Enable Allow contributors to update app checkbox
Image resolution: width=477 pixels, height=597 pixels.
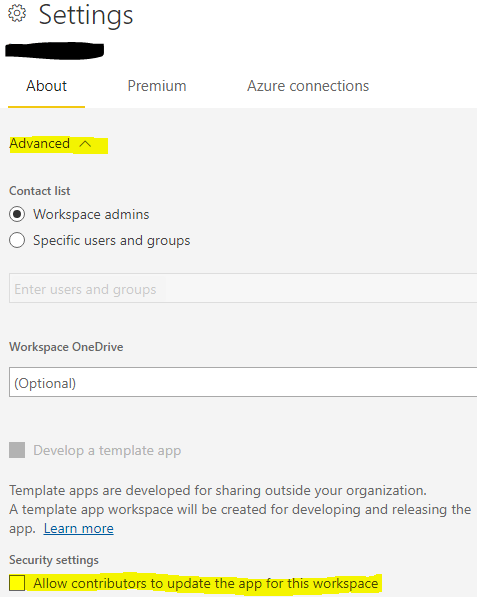tap(17, 583)
